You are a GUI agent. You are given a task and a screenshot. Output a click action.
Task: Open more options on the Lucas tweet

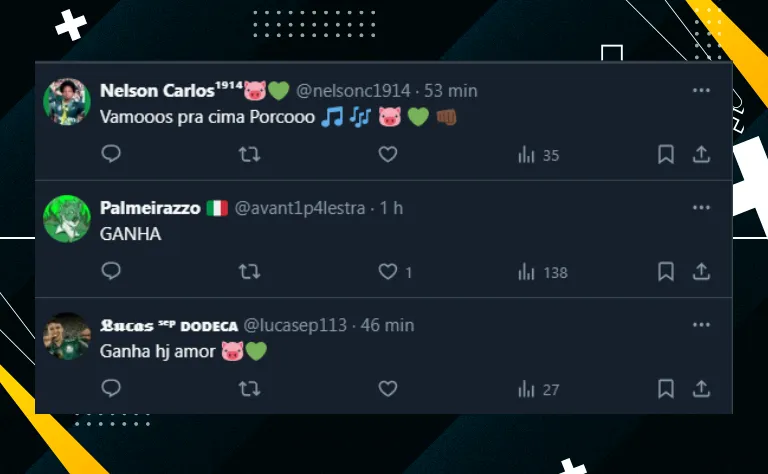click(701, 325)
